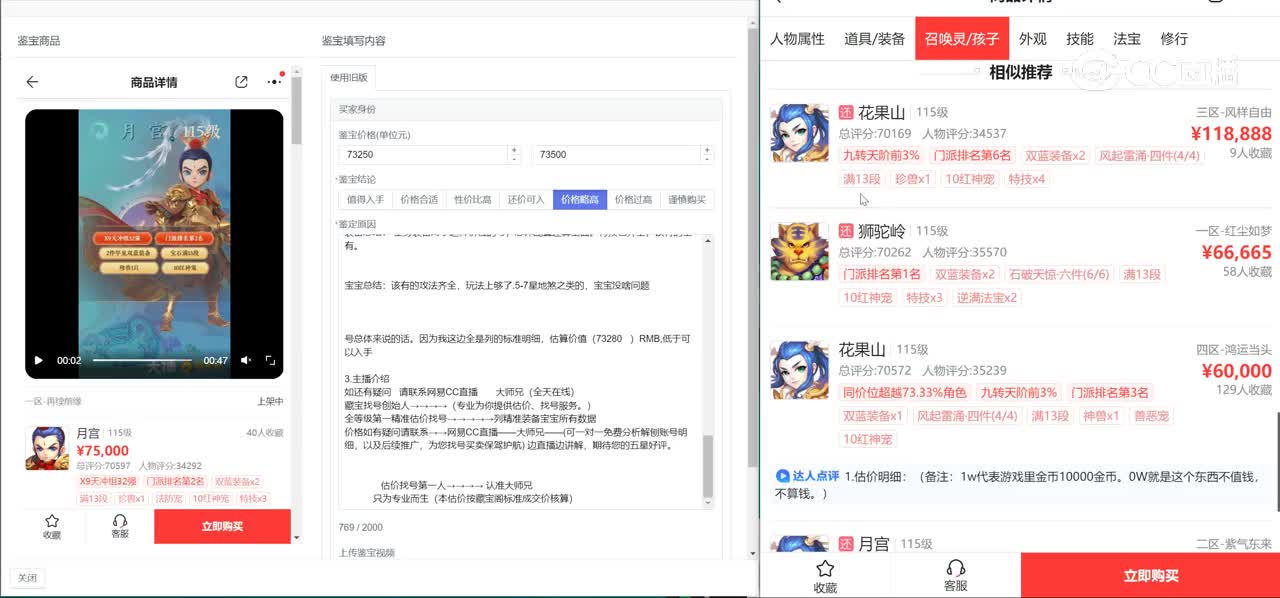Open 客服 headset in the right panel footer
This screenshot has height=598, width=1280.
[956, 576]
